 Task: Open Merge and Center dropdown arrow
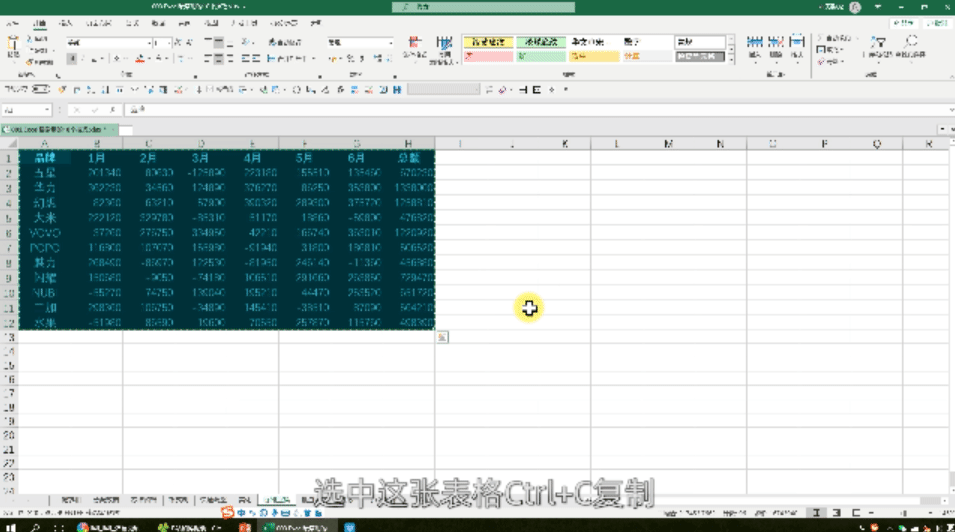pyautogui.click(x=313, y=59)
